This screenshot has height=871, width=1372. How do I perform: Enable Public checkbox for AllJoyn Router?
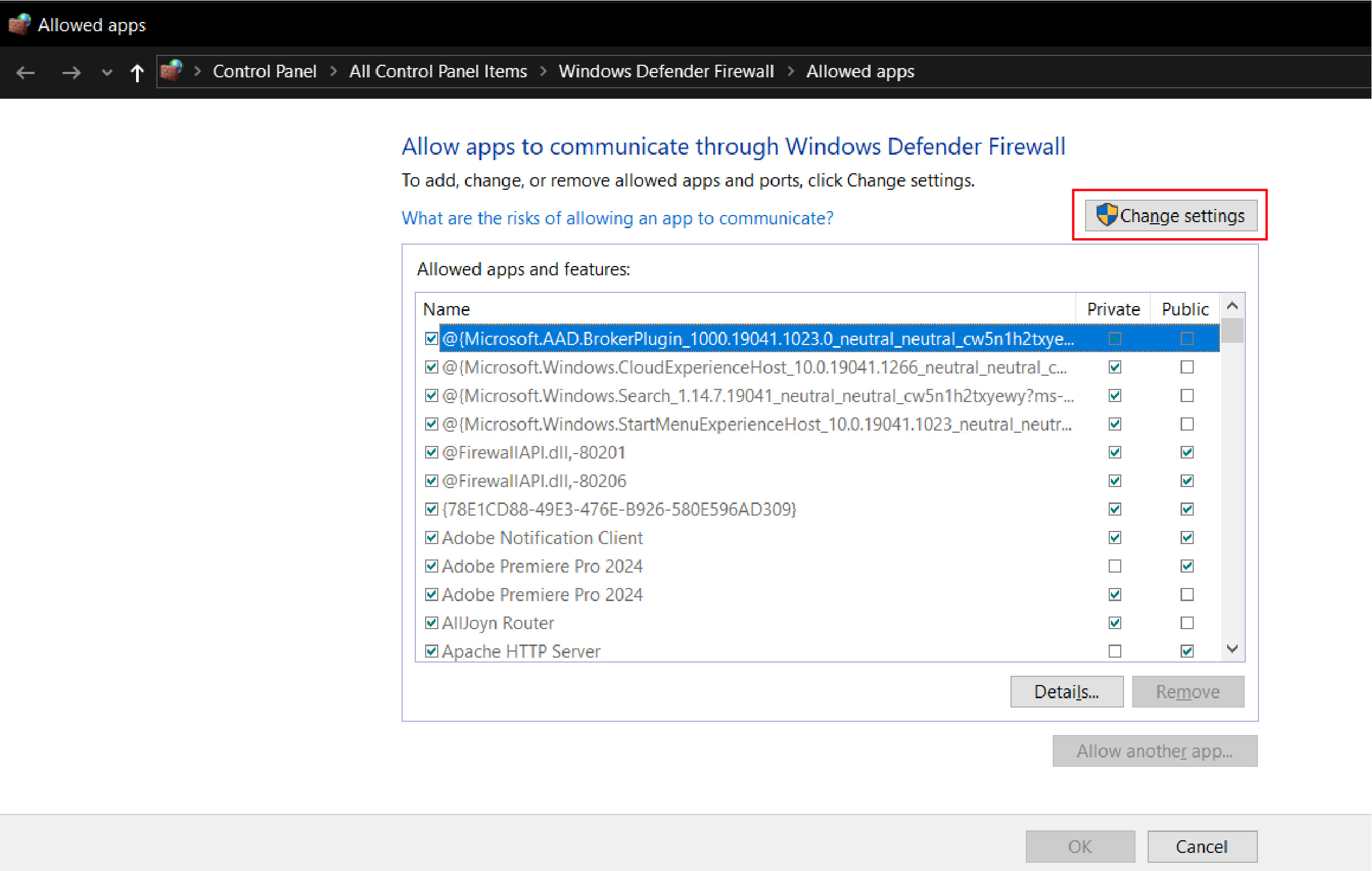click(1187, 623)
